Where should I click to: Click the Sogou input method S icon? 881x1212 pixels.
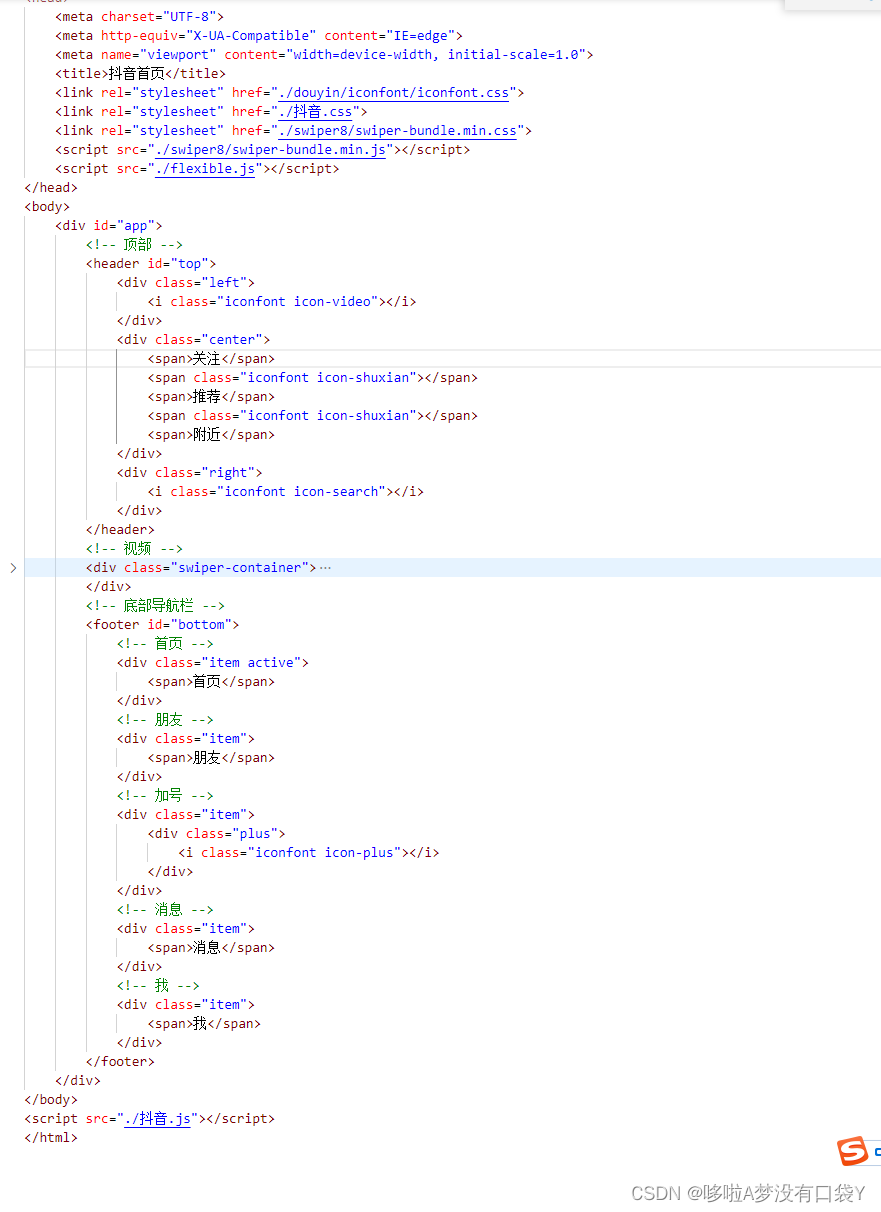pyautogui.click(x=852, y=1151)
